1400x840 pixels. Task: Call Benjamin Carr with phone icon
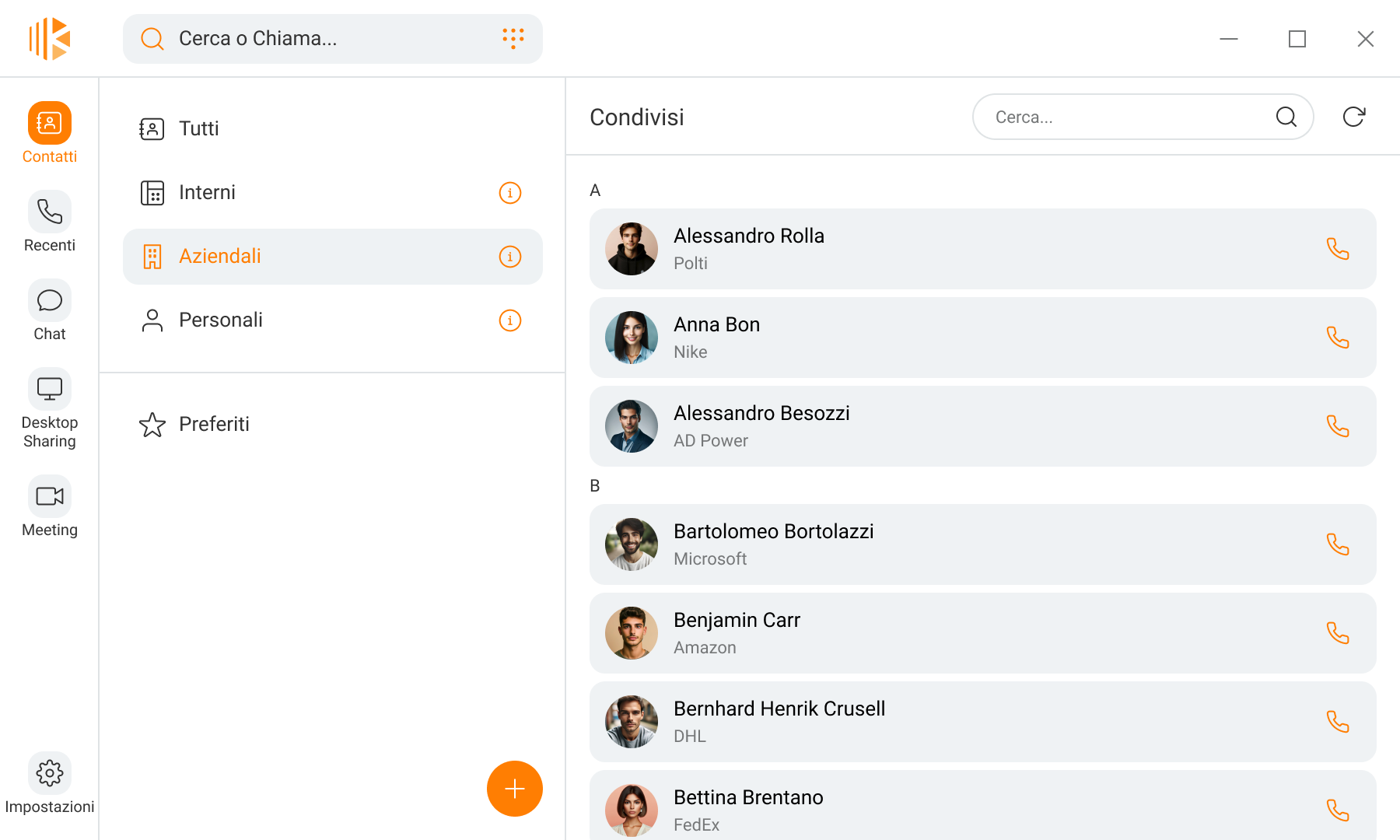pos(1337,633)
